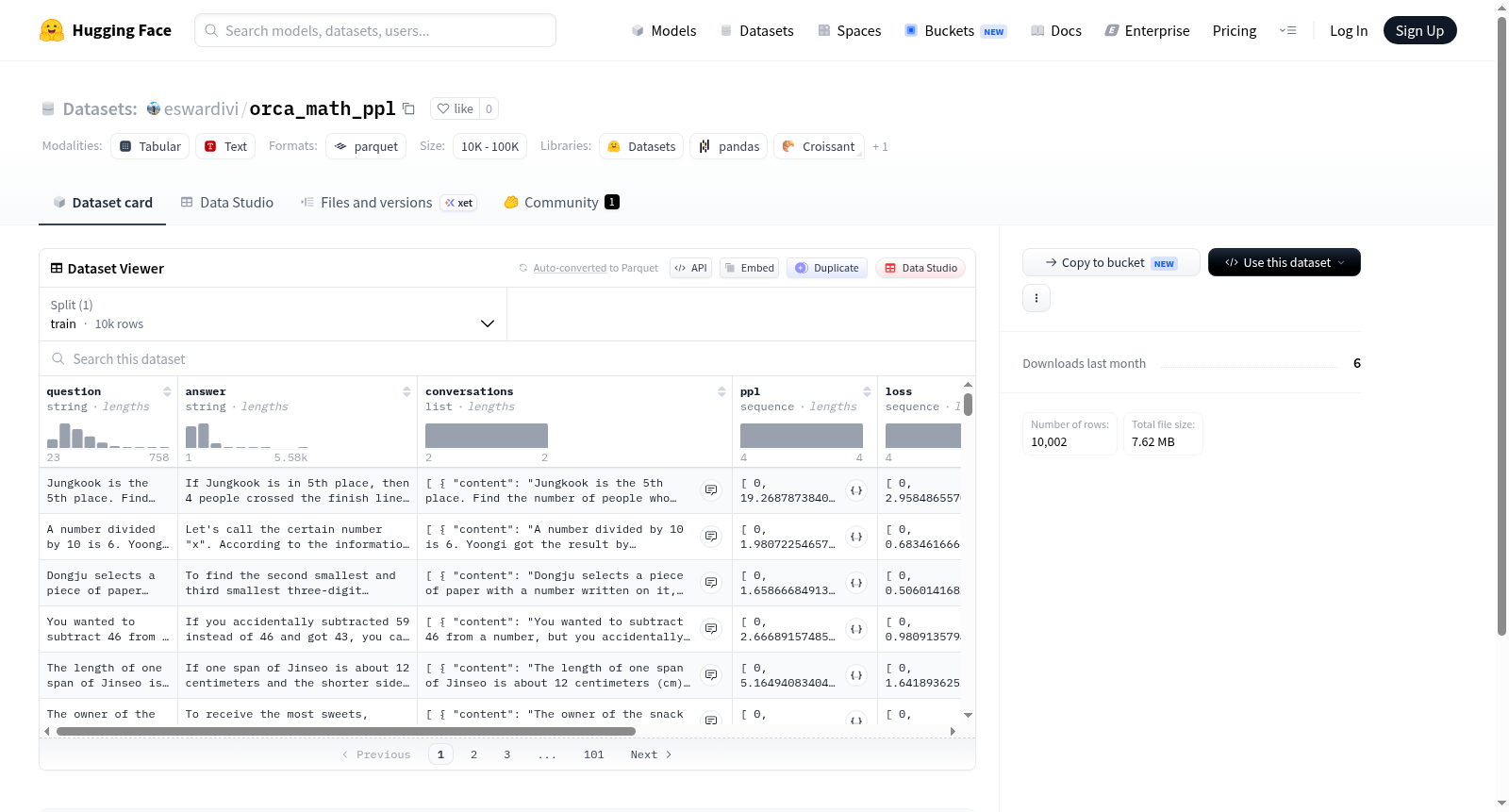This screenshot has height=812, width=1509.
Task: Go to Spaces in the top navigation
Action: 849,31
